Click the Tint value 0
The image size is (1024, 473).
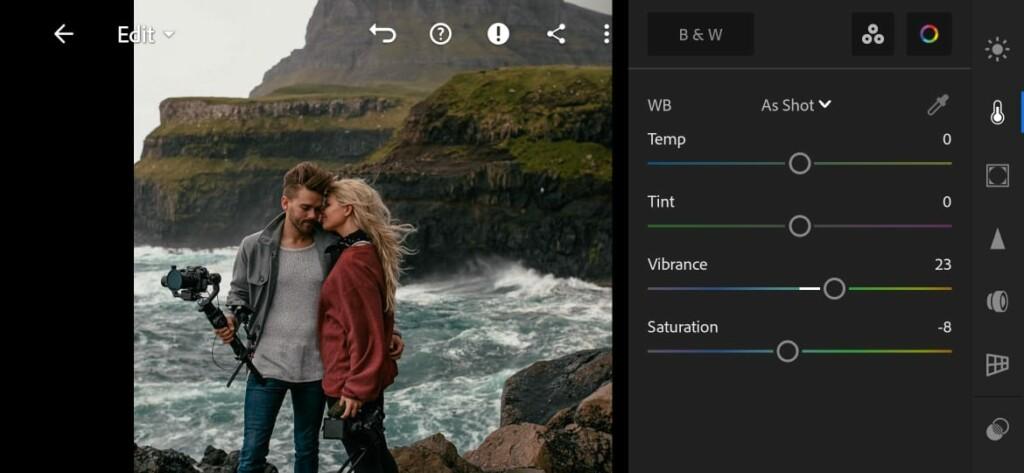(x=947, y=202)
